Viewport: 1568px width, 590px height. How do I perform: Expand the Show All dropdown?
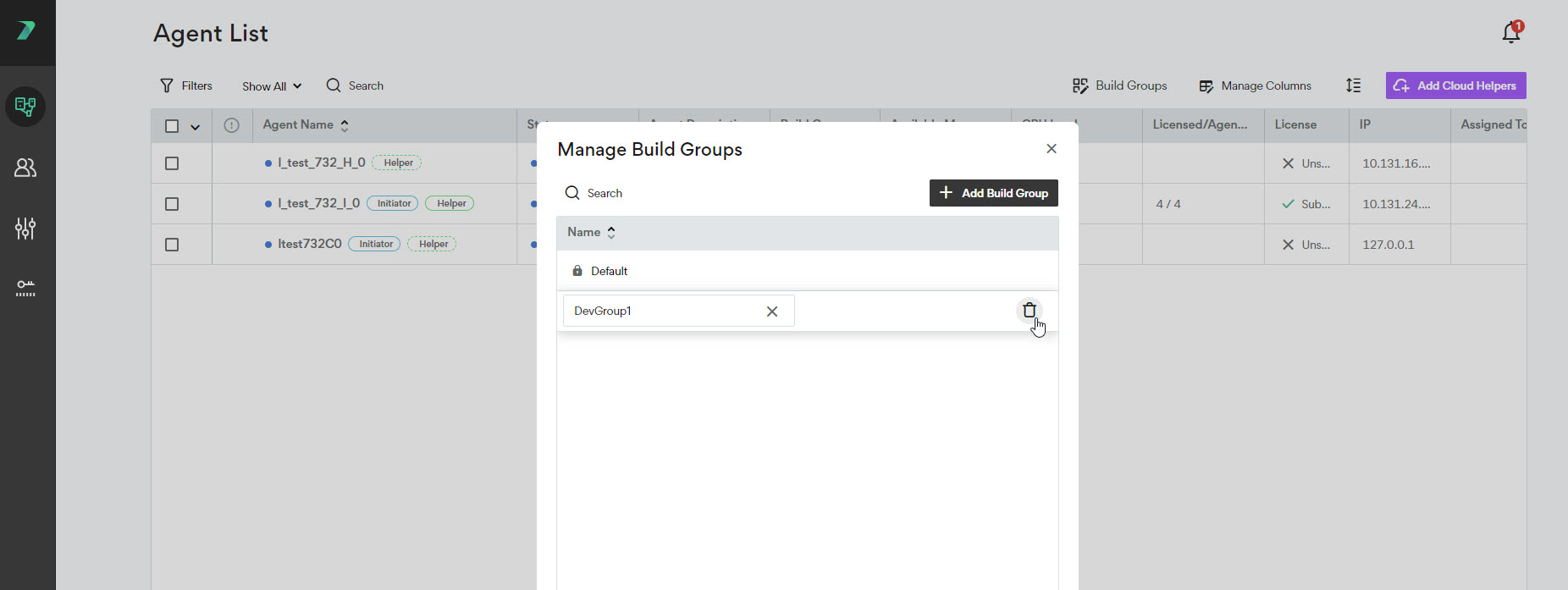[x=271, y=86]
